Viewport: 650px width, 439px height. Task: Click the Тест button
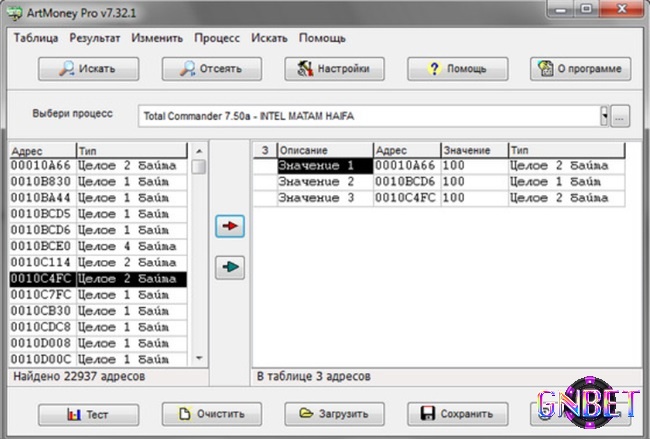point(88,414)
